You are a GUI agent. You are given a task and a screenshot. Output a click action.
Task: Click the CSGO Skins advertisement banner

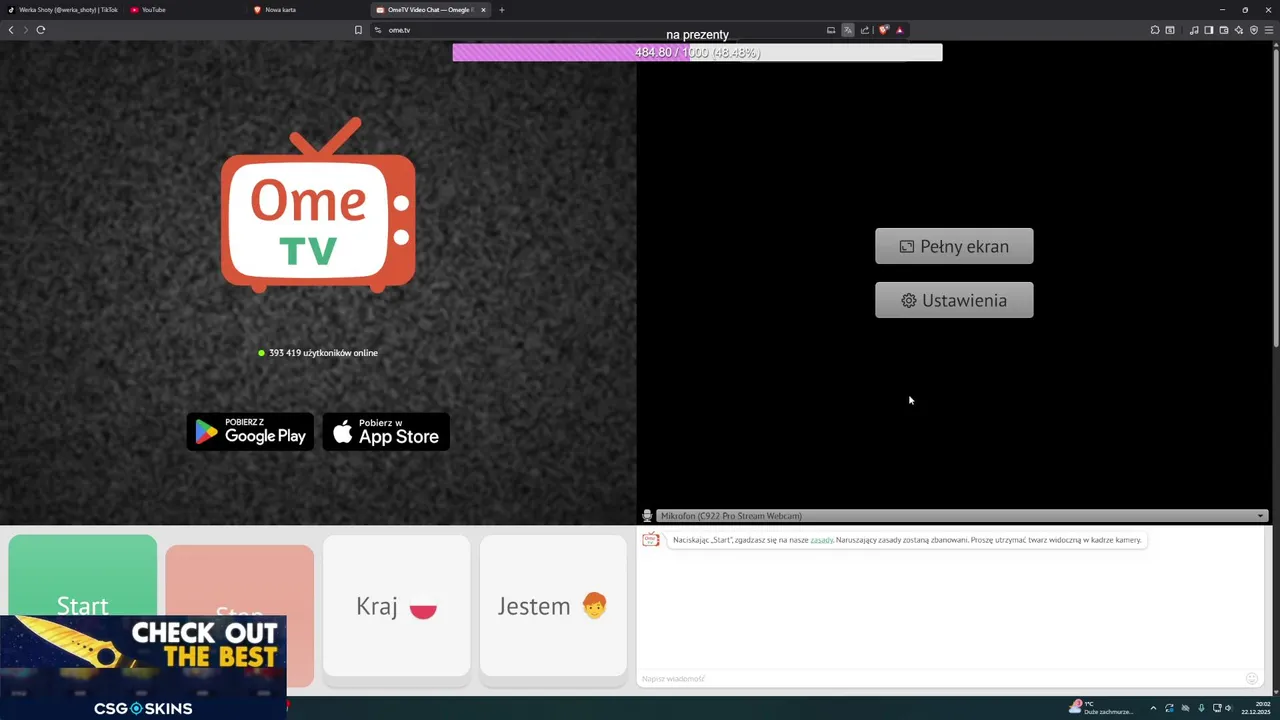coord(143,667)
